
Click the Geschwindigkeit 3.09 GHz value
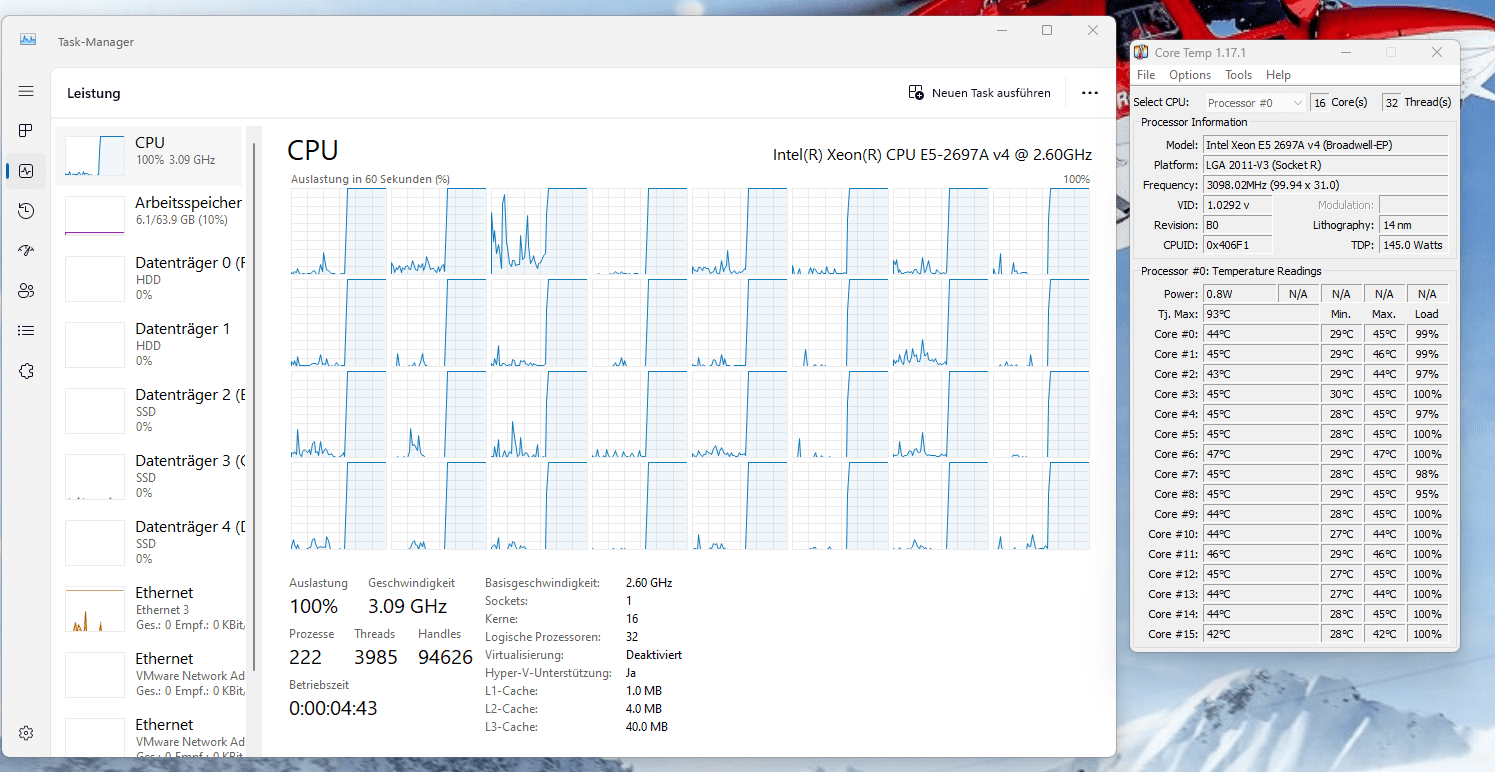[407, 606]
